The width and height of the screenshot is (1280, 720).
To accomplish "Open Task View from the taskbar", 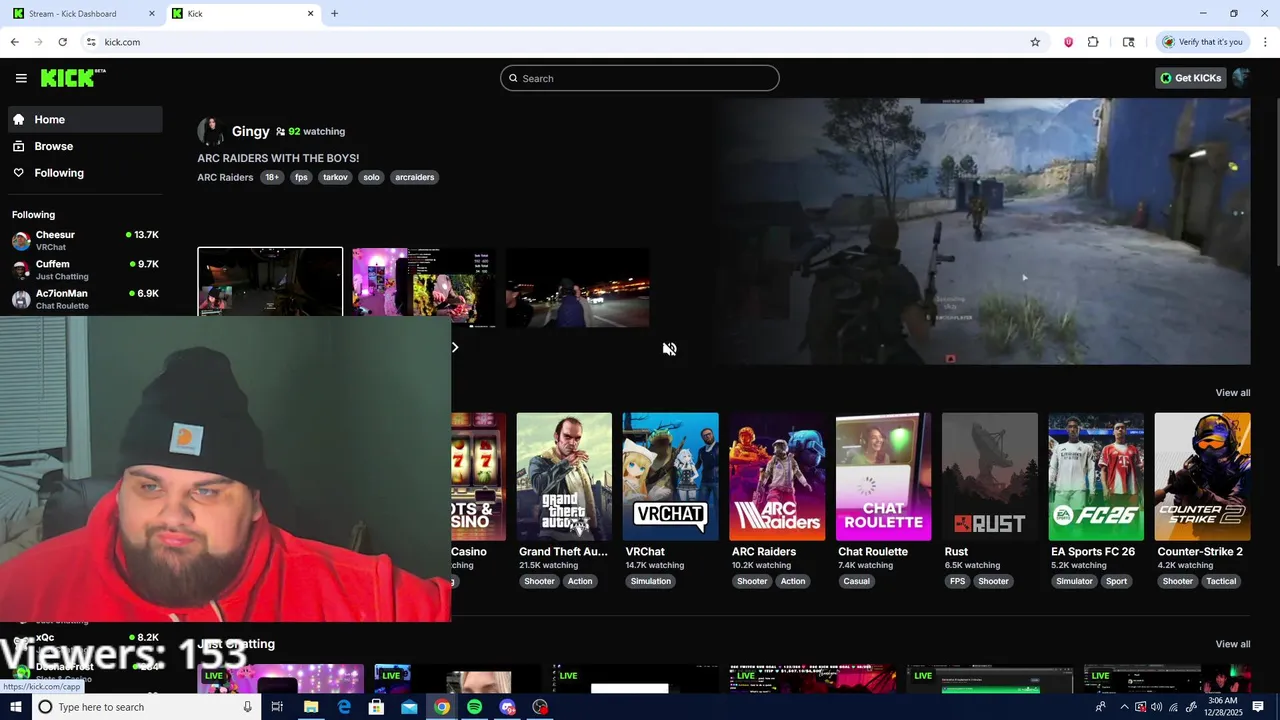I will [x=277, y=707].
